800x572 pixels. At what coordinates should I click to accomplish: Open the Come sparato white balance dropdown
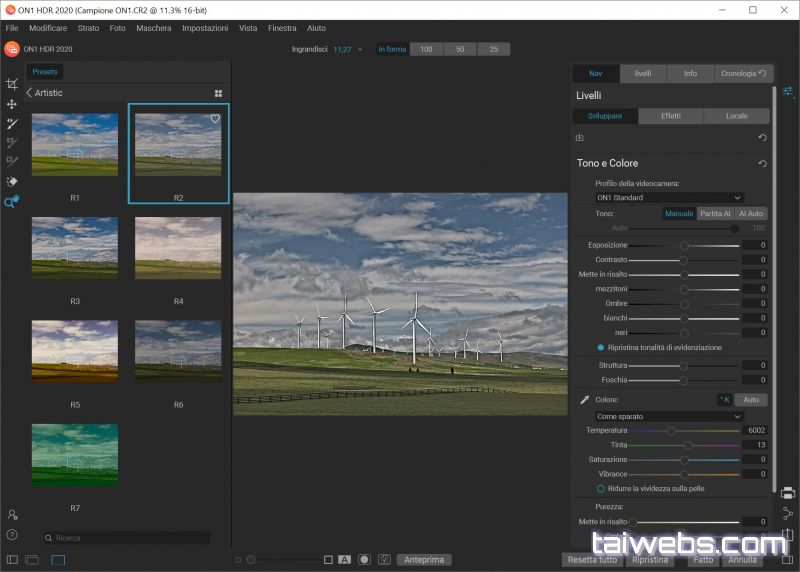669,416
